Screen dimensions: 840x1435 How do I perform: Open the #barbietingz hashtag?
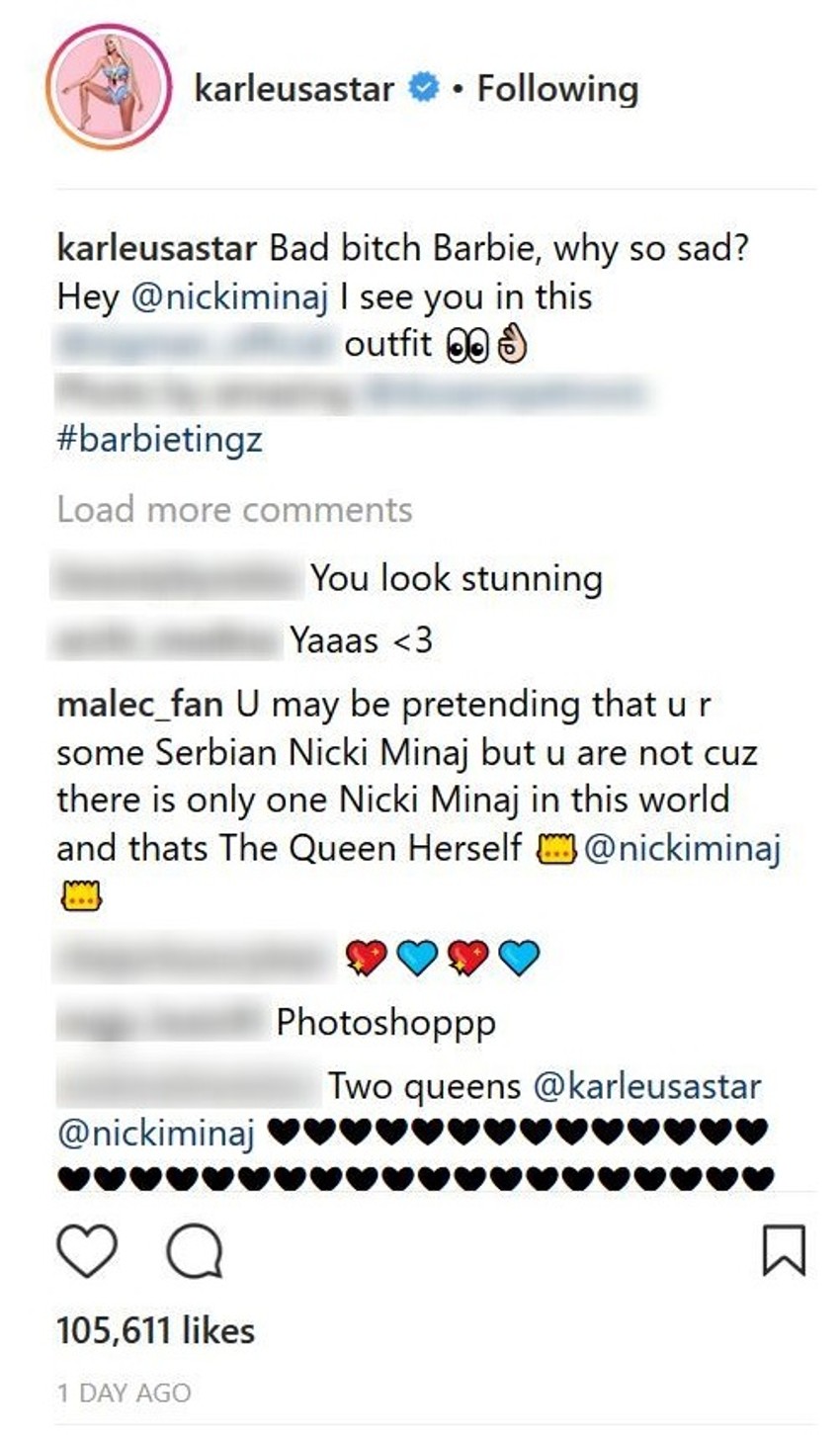(x=160, y=439)
